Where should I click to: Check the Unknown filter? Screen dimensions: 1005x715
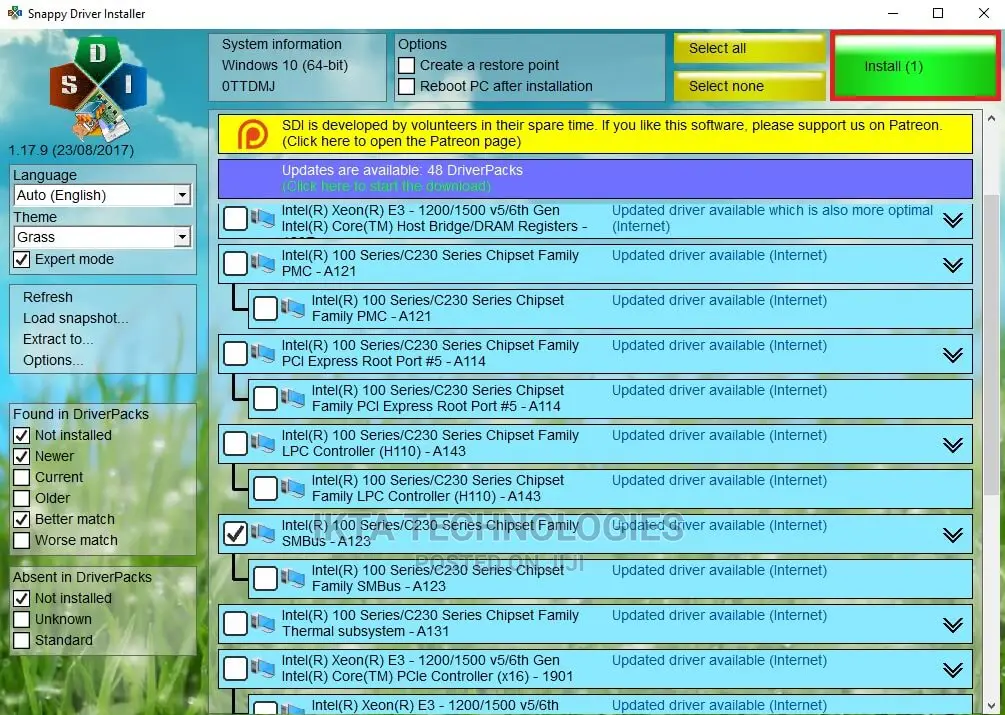pos(22,619)
